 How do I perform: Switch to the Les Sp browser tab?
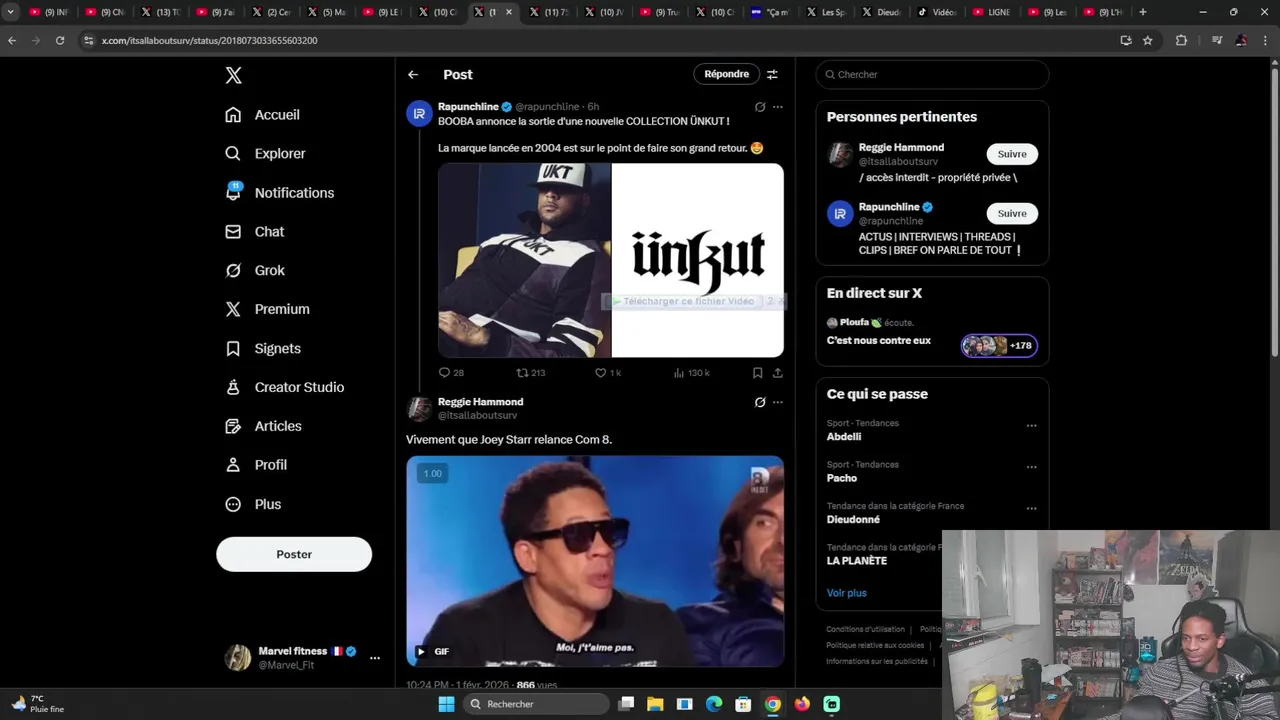(825, 12)
